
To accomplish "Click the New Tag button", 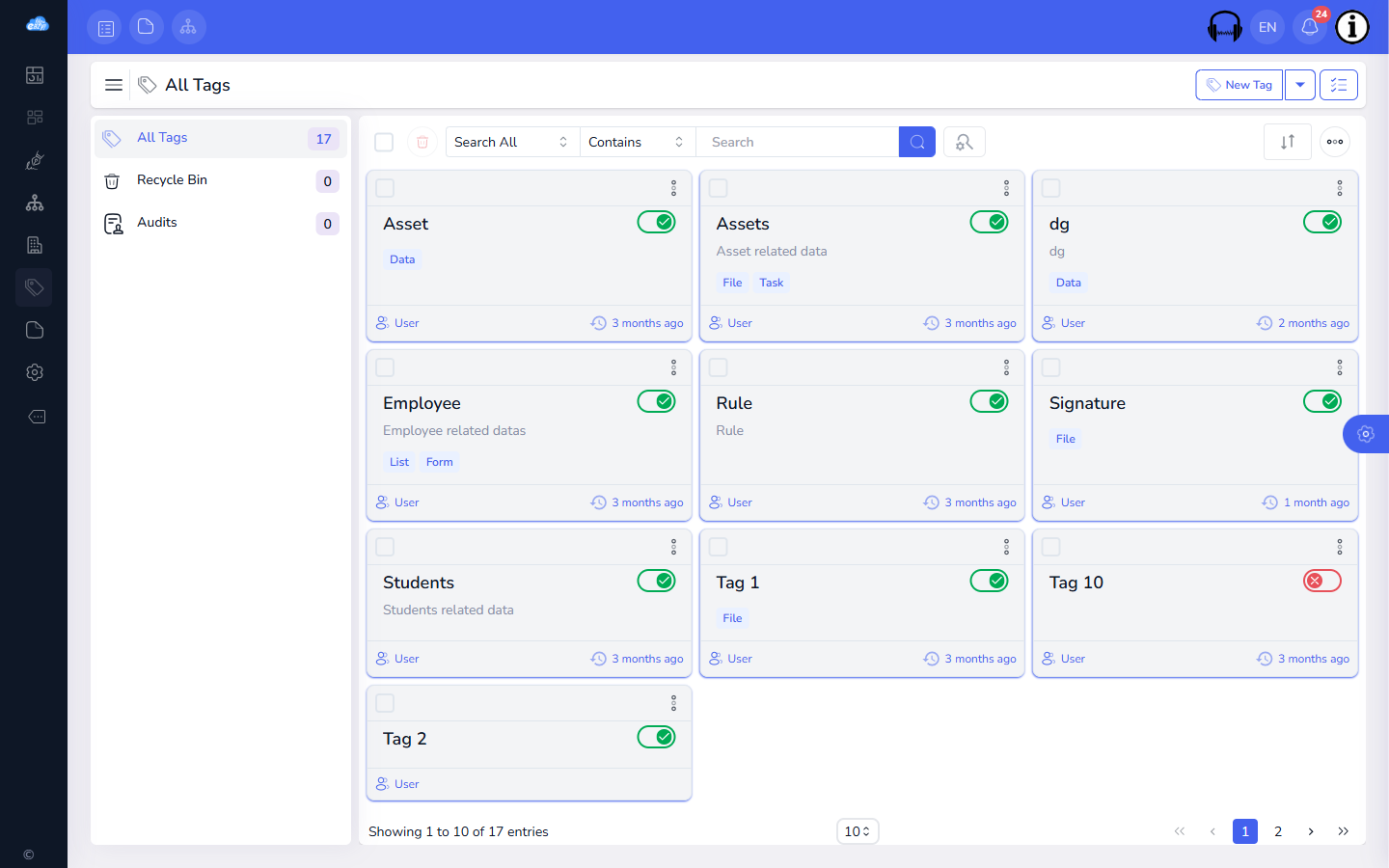I will [1239, 85].
